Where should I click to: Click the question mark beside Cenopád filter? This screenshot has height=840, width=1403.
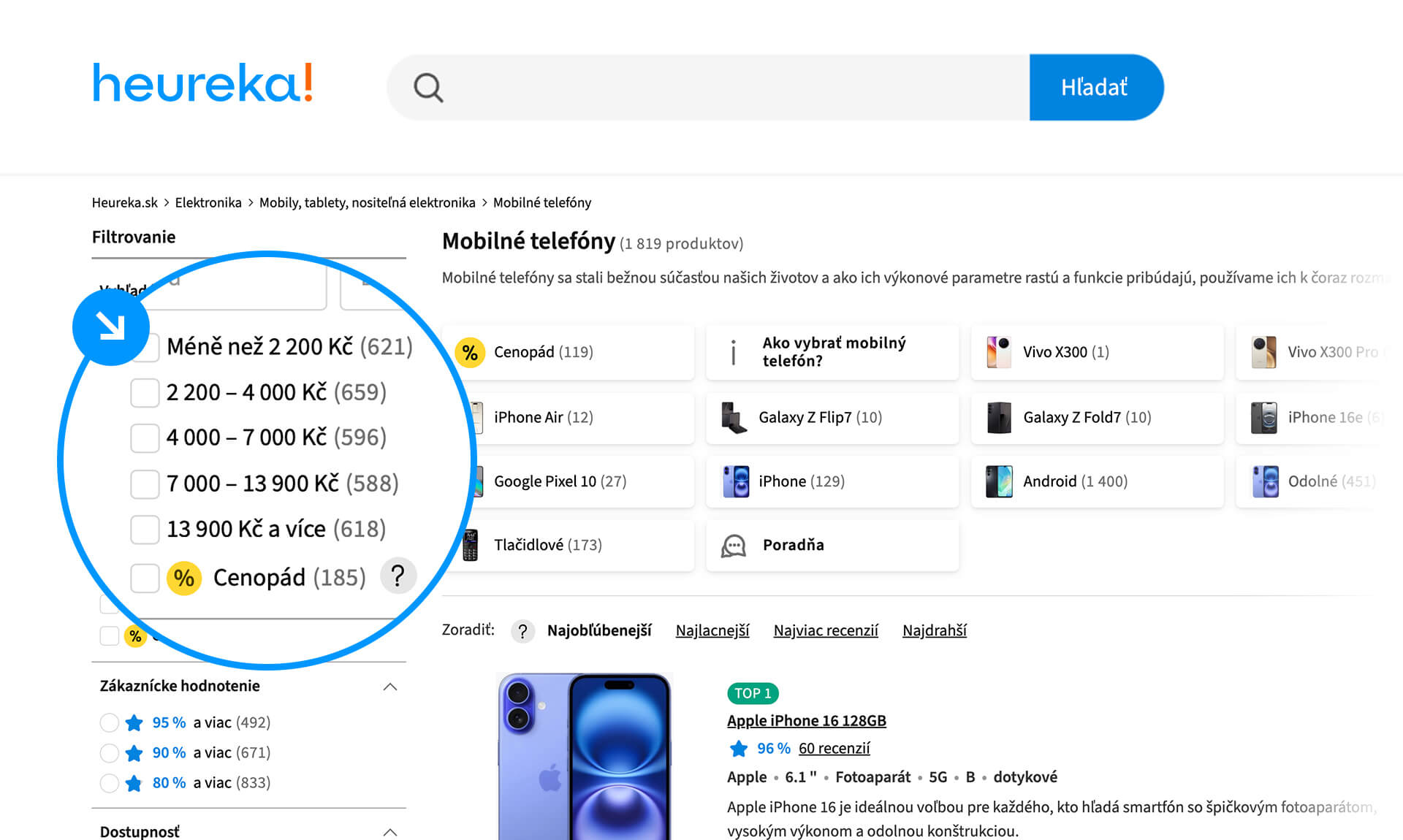tap(398, 576)
